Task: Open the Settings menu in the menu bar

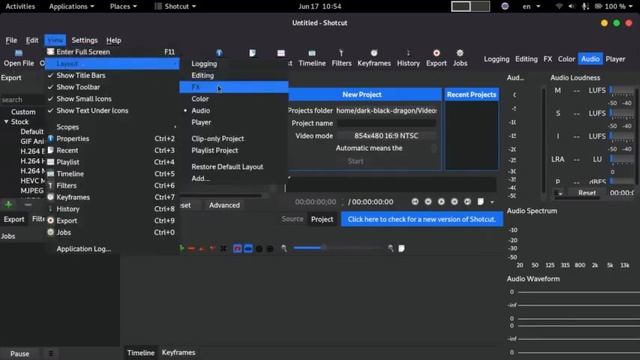Action: click(84, 40)
